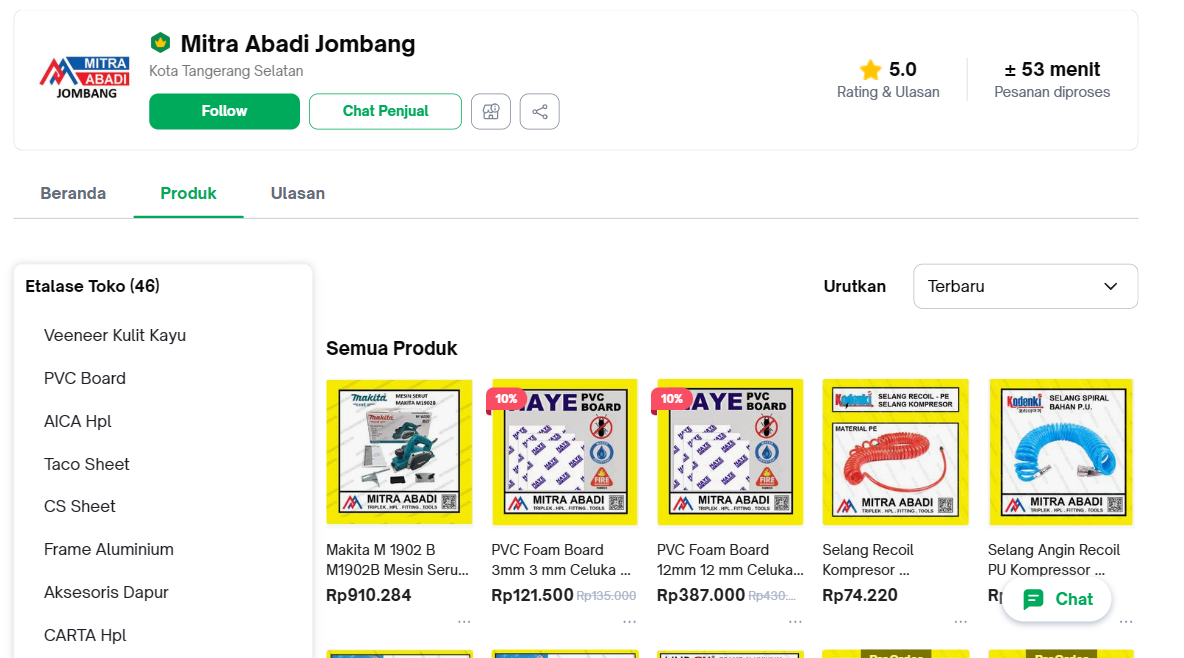Click the Mitra Abadi Jombang store logo

[85, 78]
